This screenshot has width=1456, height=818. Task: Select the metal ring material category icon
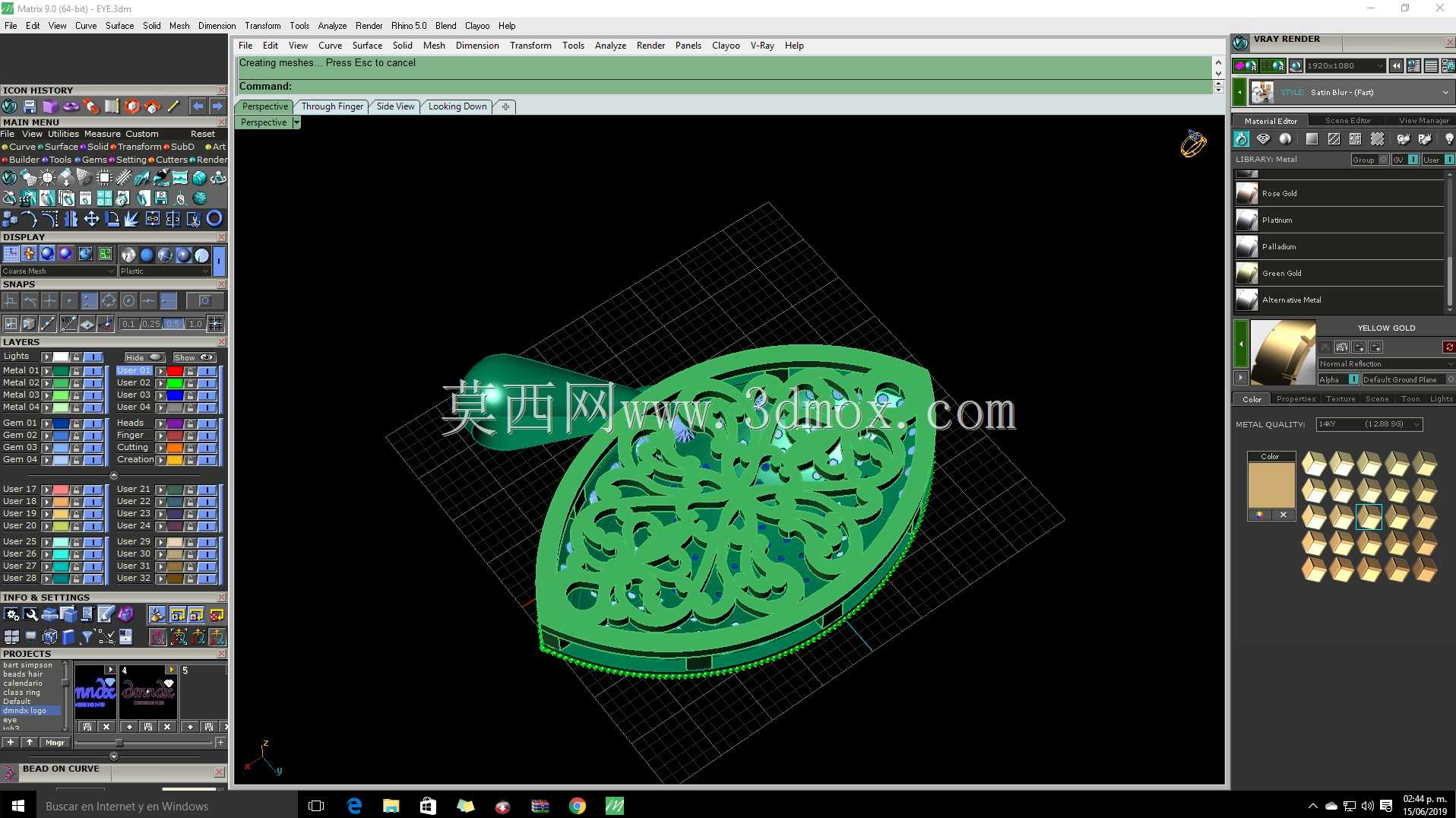coord(1241,139)
